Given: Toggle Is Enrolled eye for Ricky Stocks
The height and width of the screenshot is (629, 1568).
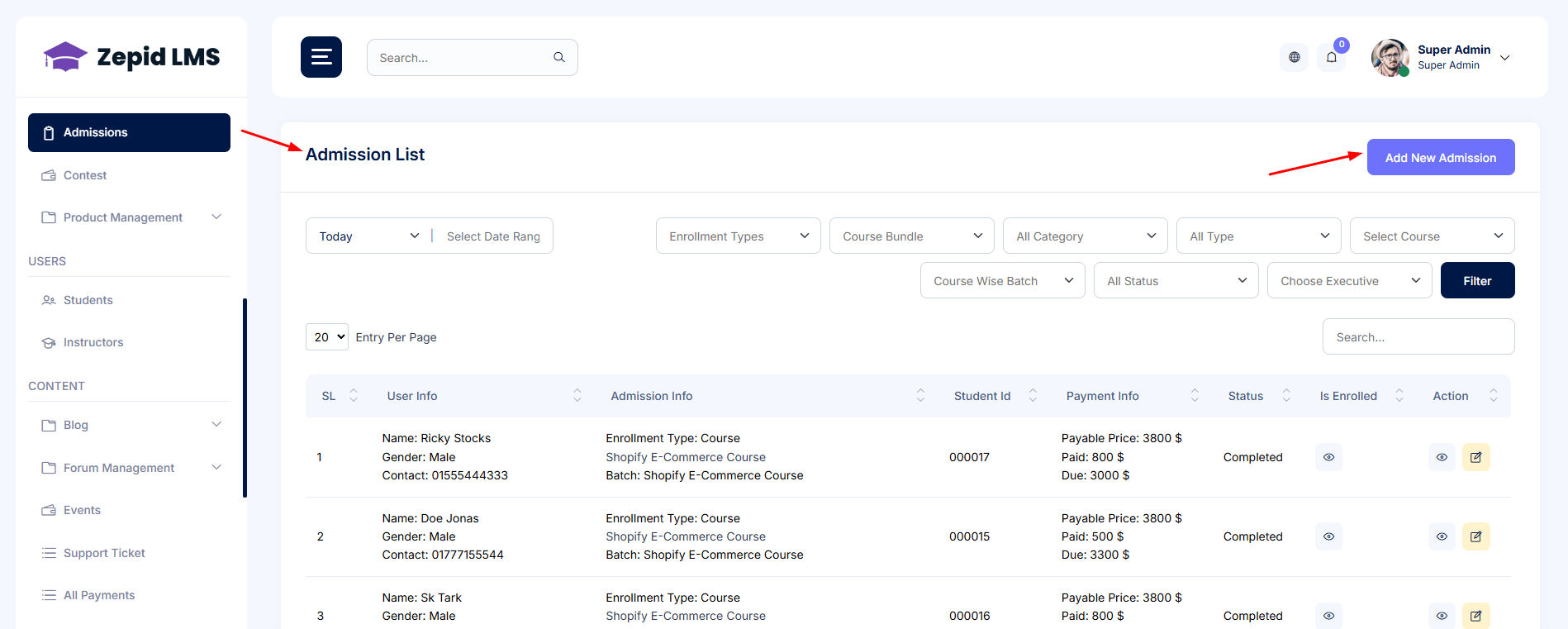Looking at the screenshot, I should (1328, 457).
